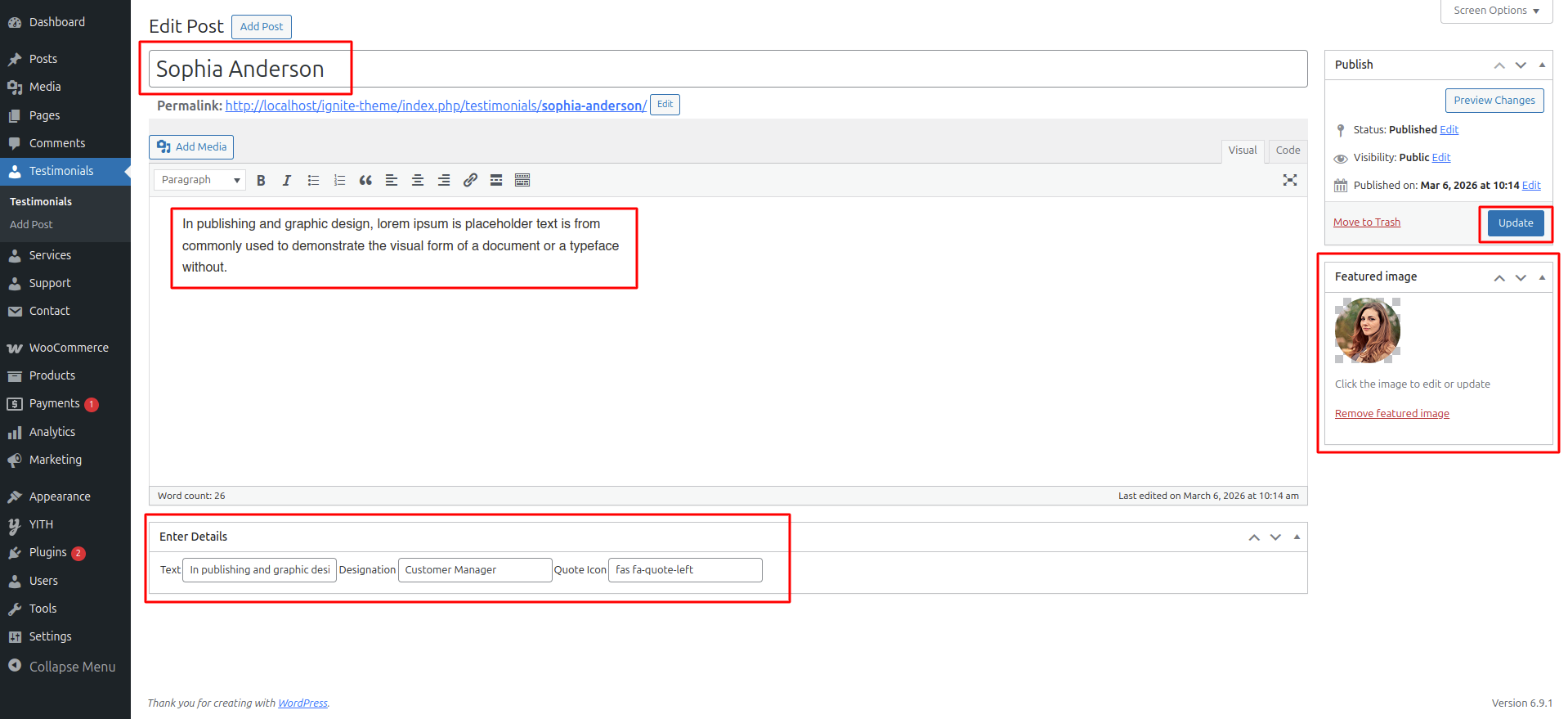The width and height of the screenshot is (1568, 719).
Task: Insert Read More tag icon
Action: coord(496,180)
